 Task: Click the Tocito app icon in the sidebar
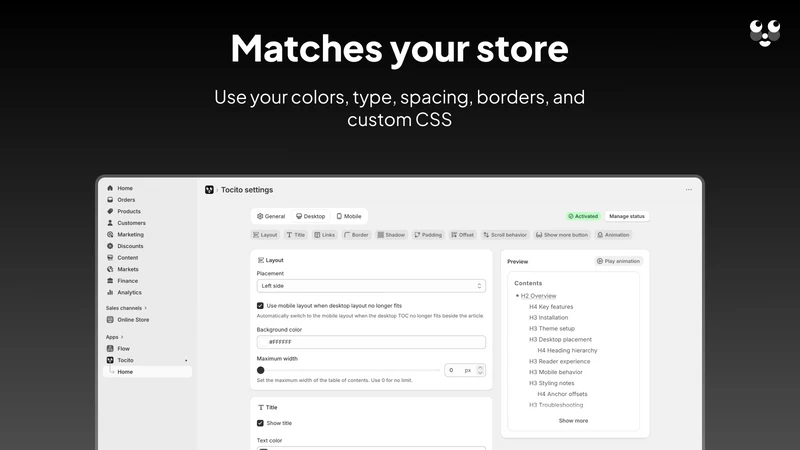click(110, 360)
